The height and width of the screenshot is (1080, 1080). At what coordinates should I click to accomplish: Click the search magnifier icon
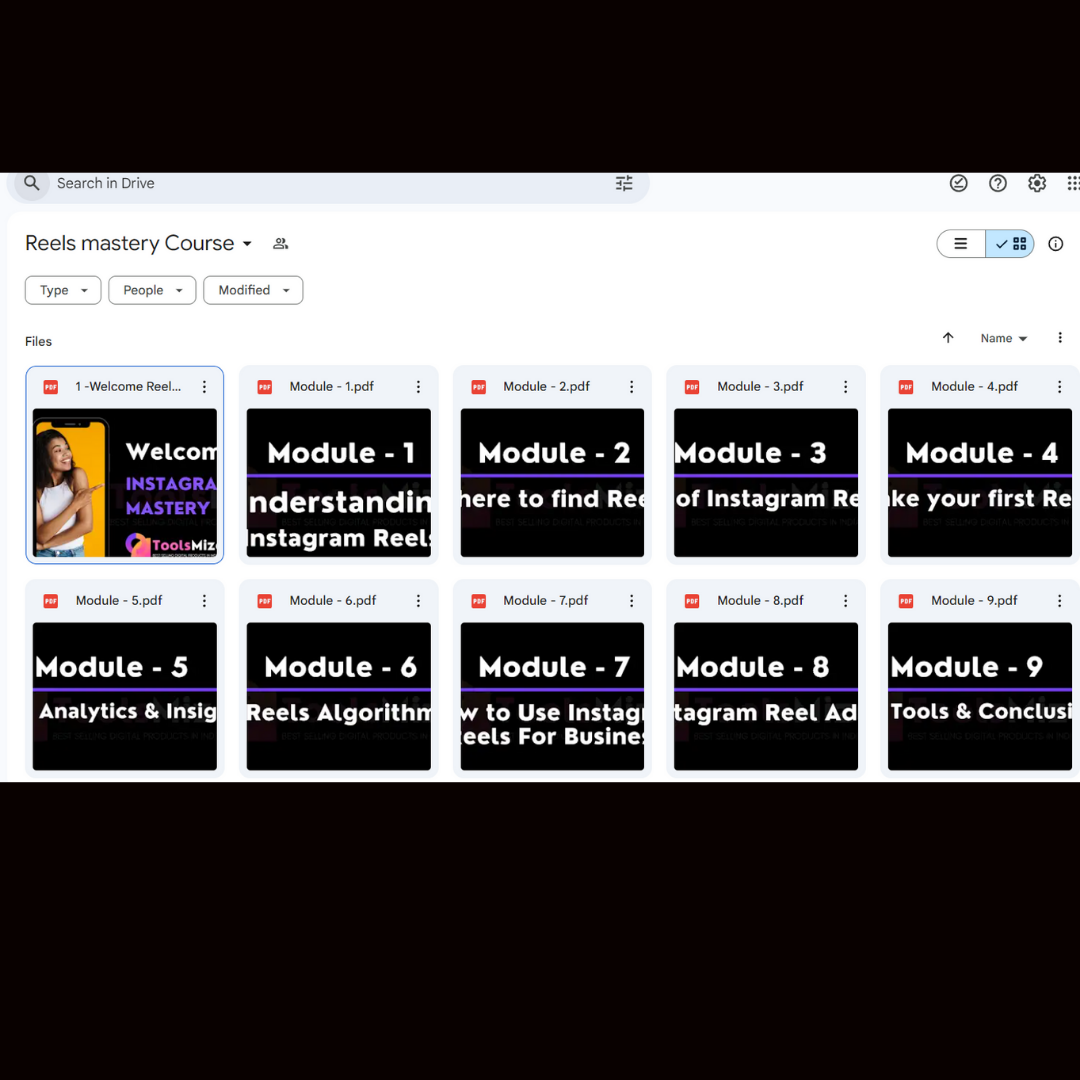[x=32, y=183]
